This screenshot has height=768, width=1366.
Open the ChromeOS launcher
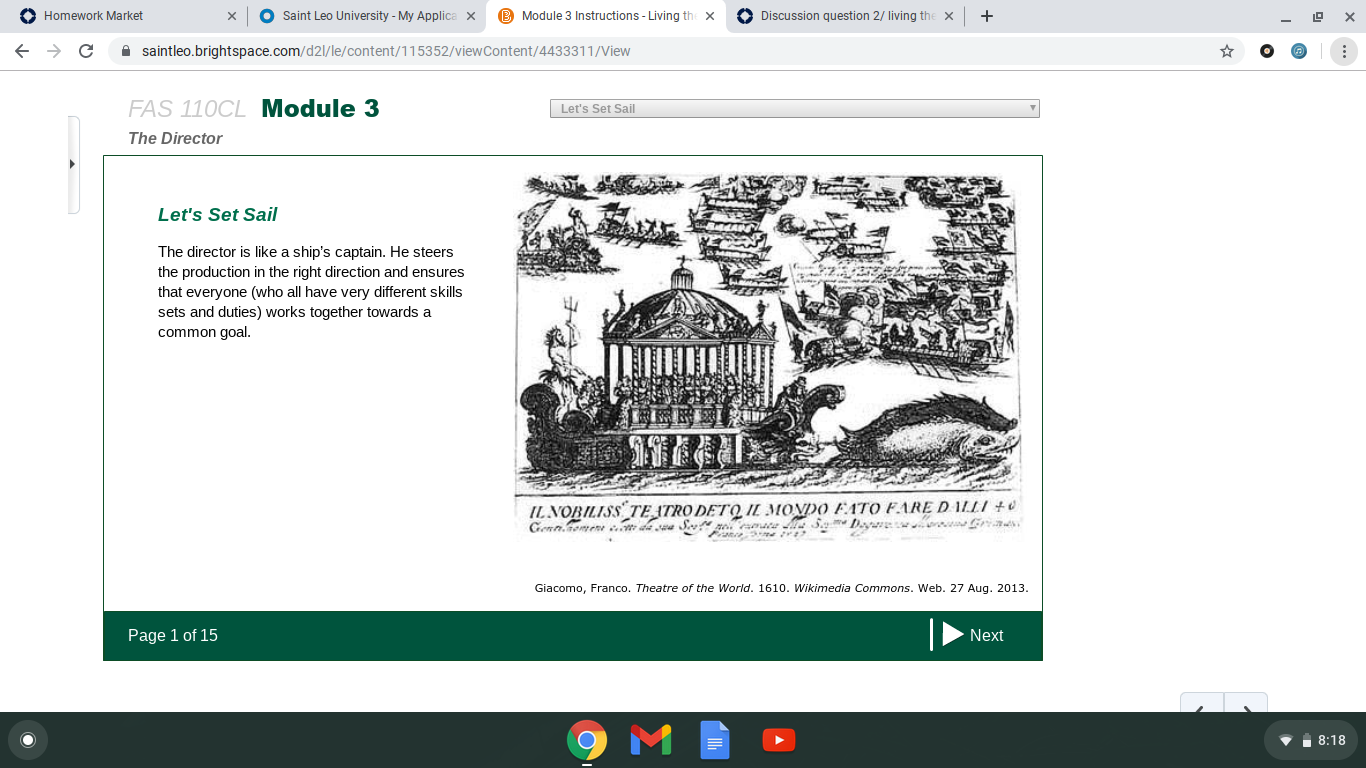[28, 740]
